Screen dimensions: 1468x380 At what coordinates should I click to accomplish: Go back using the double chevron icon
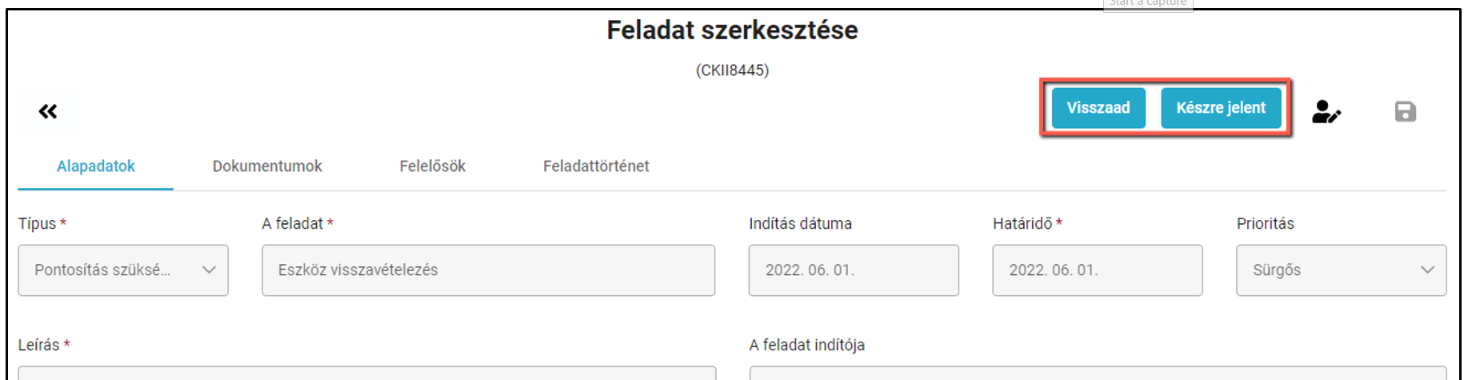click(x=48, y=111)
